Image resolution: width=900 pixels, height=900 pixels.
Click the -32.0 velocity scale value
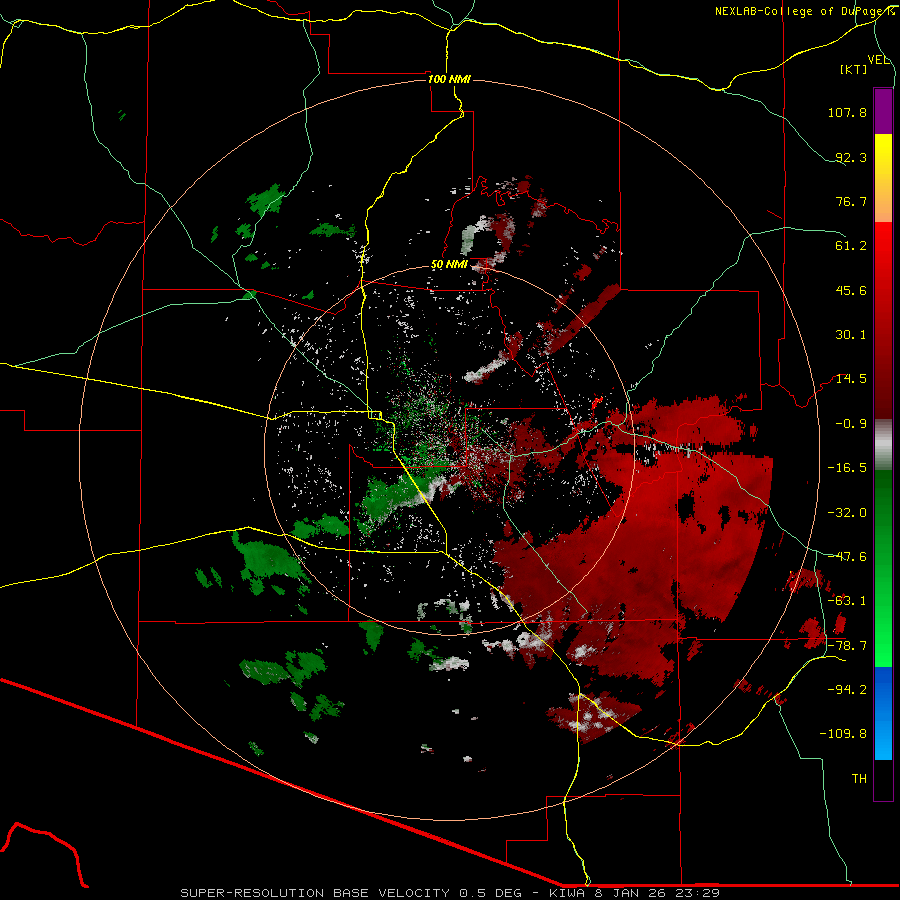847,513
